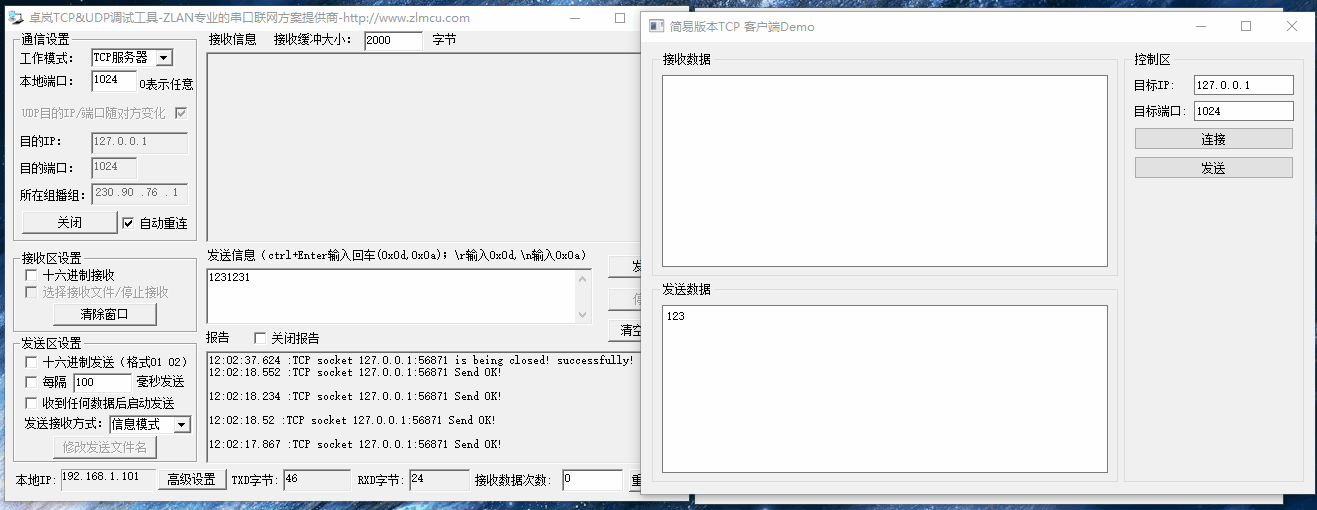The height and width of the screenshot is (510, 1317).
Task: Enable 十六进制接收 checkbox
Action: click(x=32, y=275)
